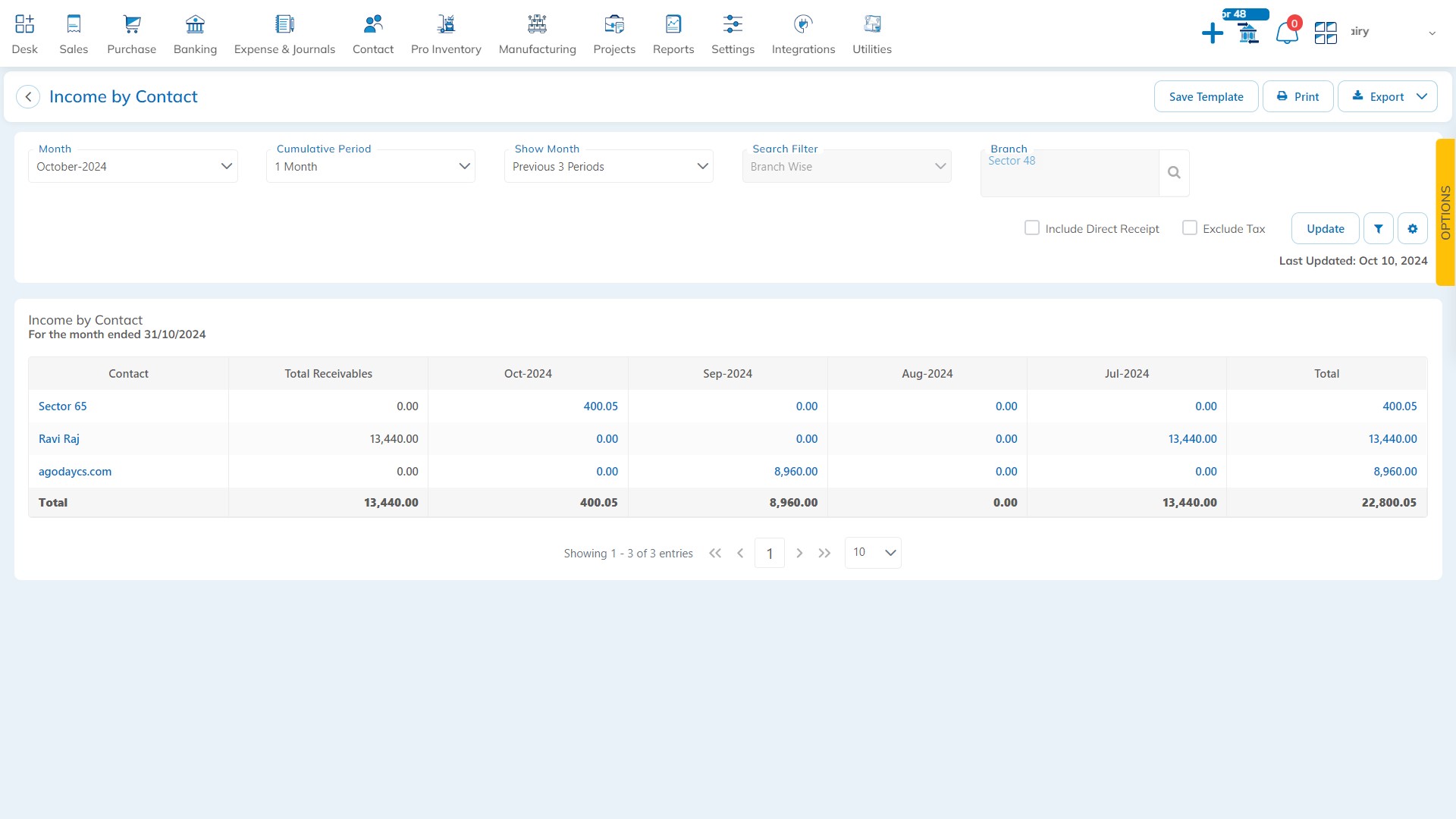
Task: Click 'Showing 1 - 3 of 3 entries' text
Action: 628,554
